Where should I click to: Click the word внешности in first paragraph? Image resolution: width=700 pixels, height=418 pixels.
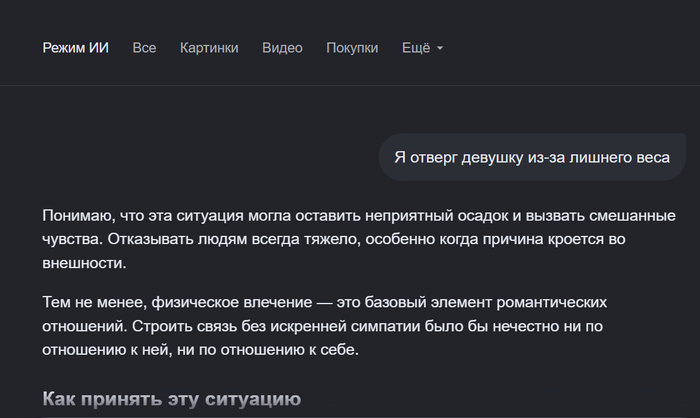[x=84, y=263]
